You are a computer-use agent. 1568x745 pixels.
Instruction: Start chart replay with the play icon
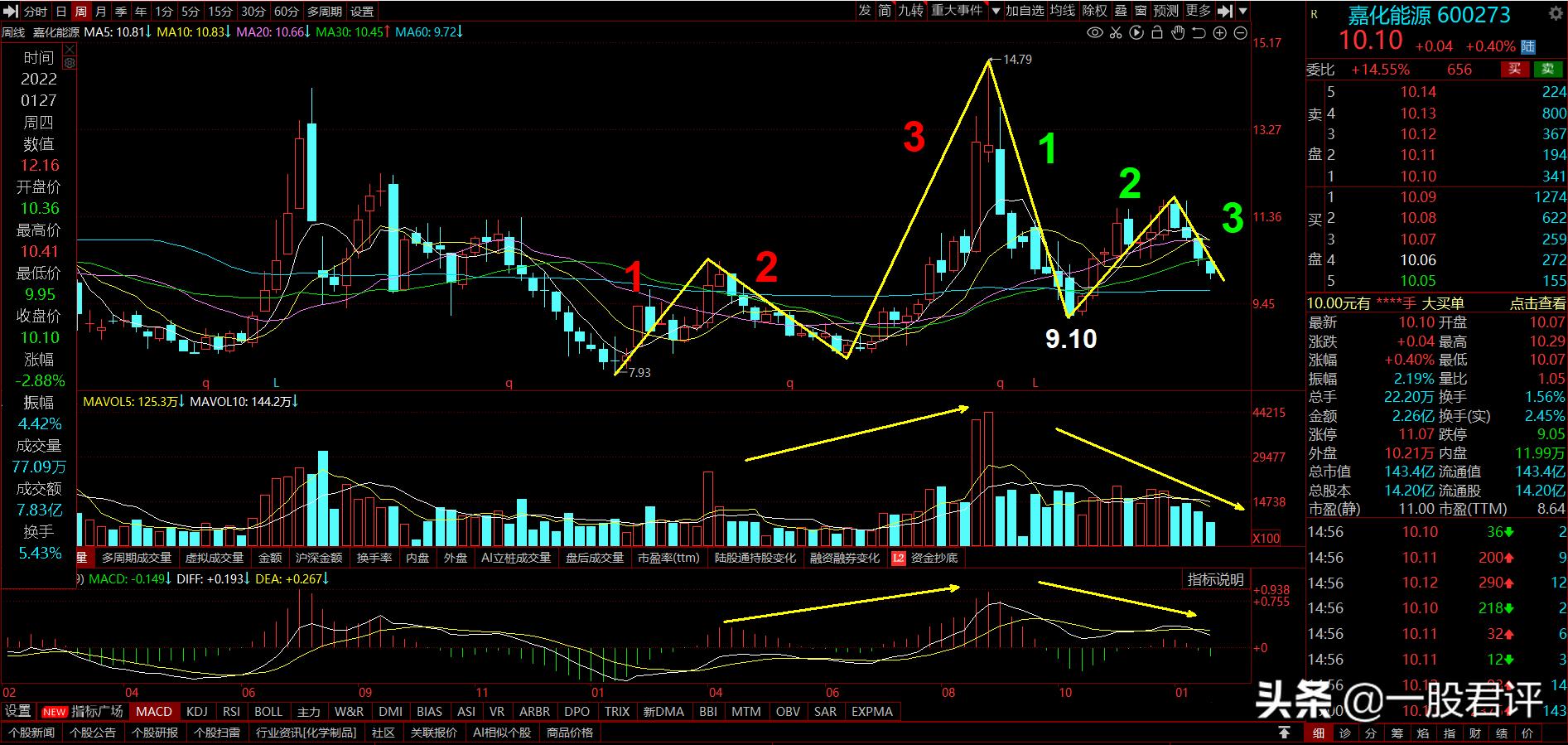point(1136,33)
